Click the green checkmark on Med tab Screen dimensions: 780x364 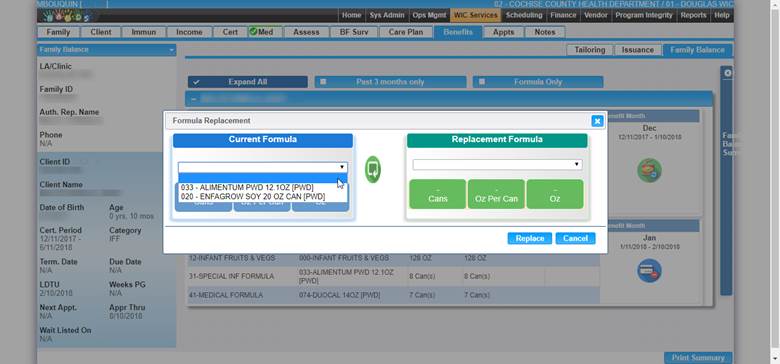(x=253, y=32)
